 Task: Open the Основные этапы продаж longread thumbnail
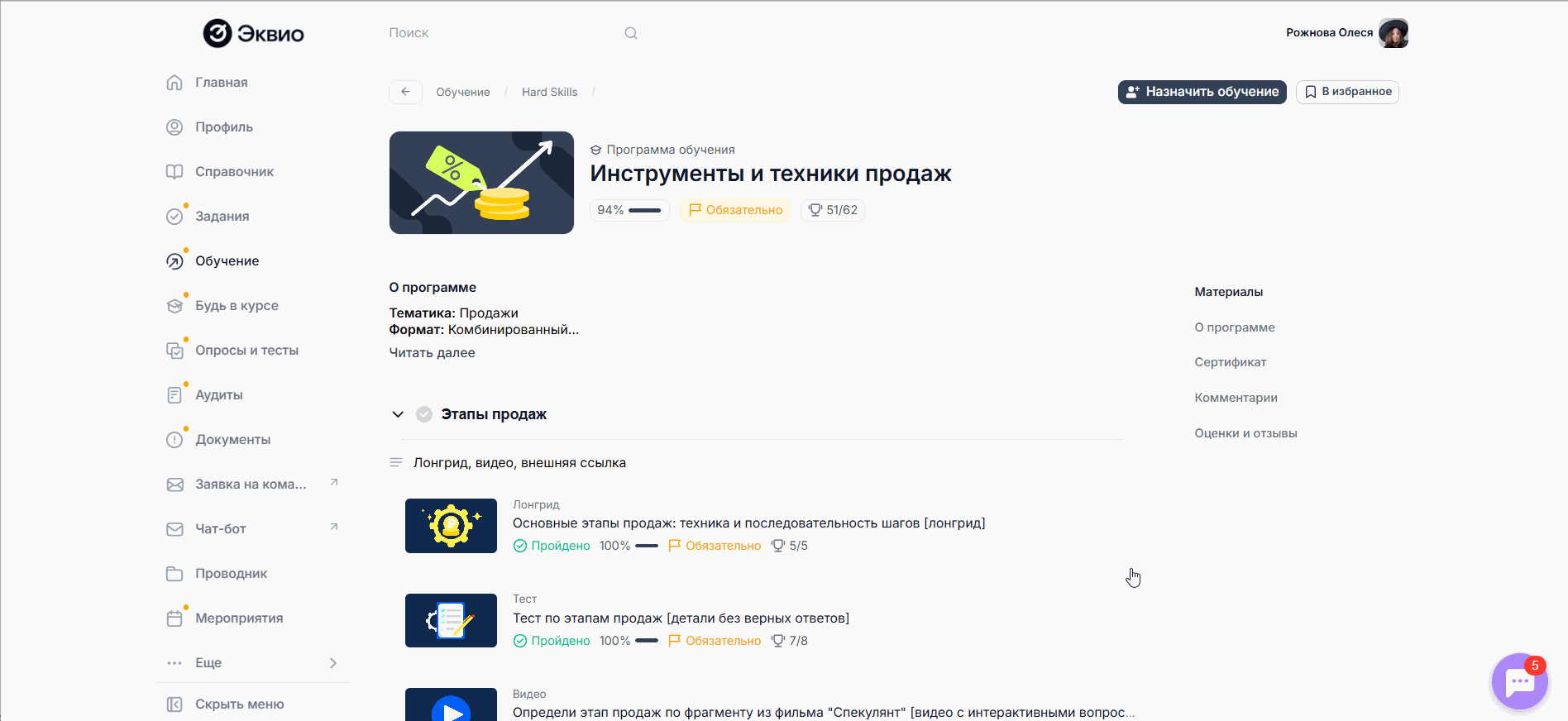tap(451, 526)
